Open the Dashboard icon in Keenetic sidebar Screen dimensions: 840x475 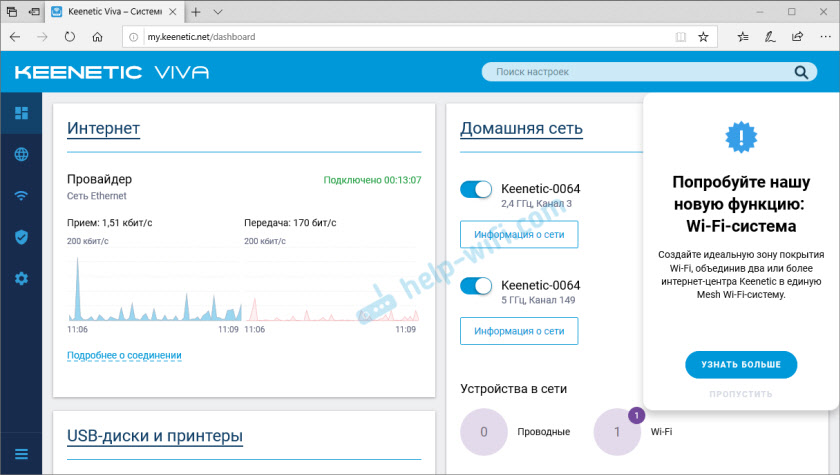(21, 113)
